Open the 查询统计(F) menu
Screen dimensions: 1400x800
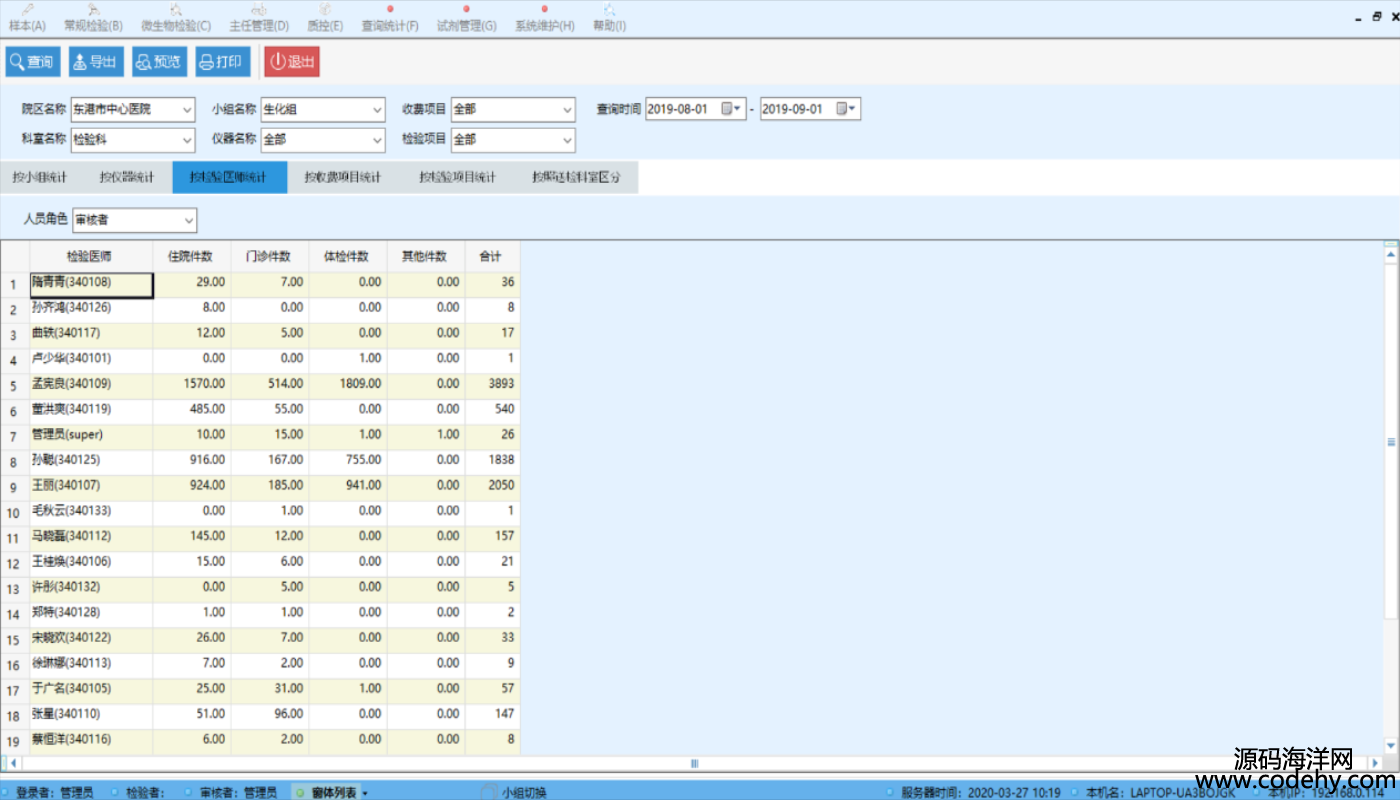coord(390,19)
